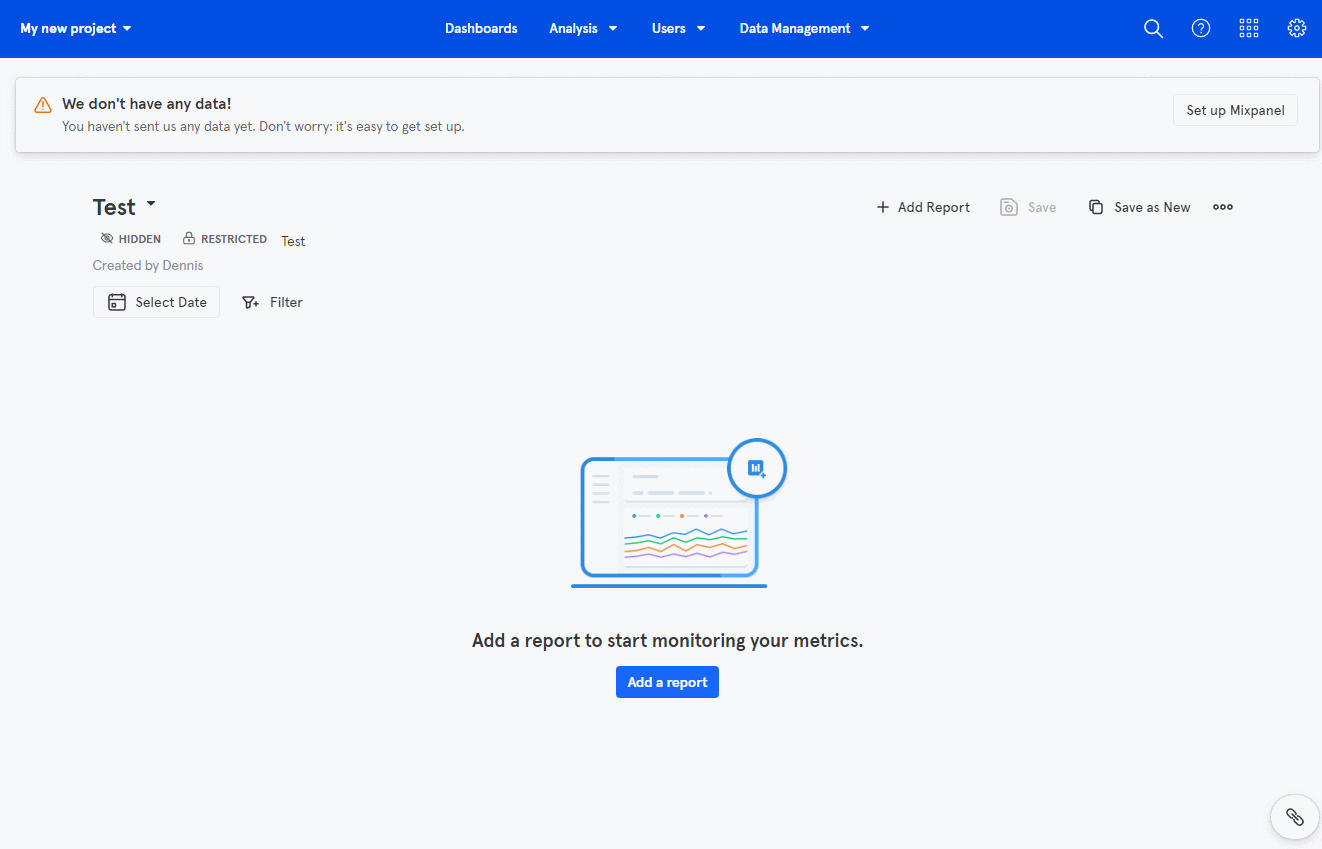Click the three-dot more options icon

pos(1223,207)
